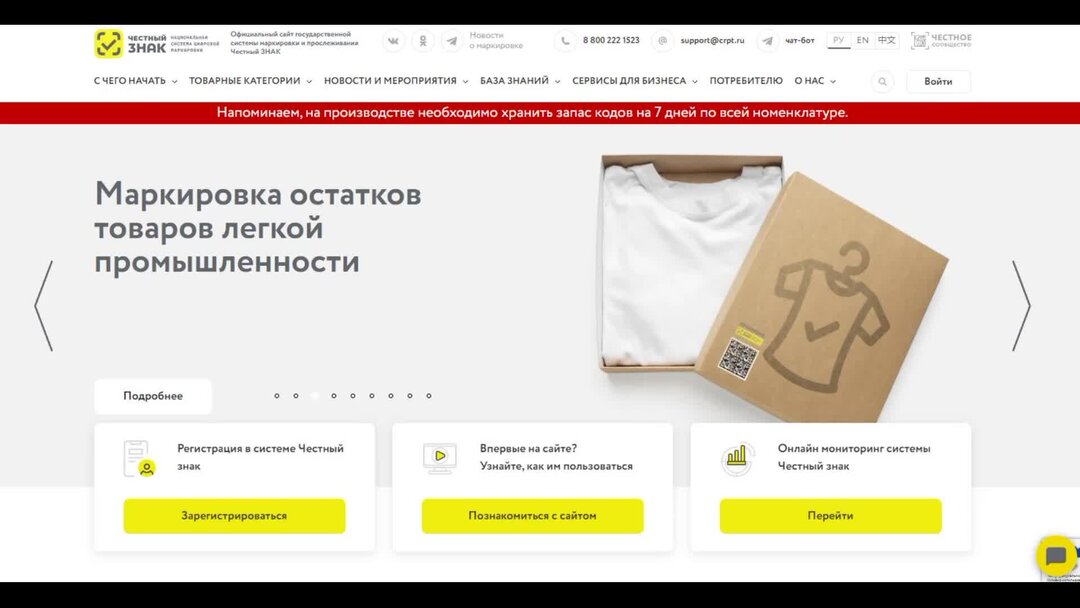Image resolution: width=1080 pixels, height=608 pixels.
Task: Switch site language to Chinese
Action: click(x=886, y=41)
